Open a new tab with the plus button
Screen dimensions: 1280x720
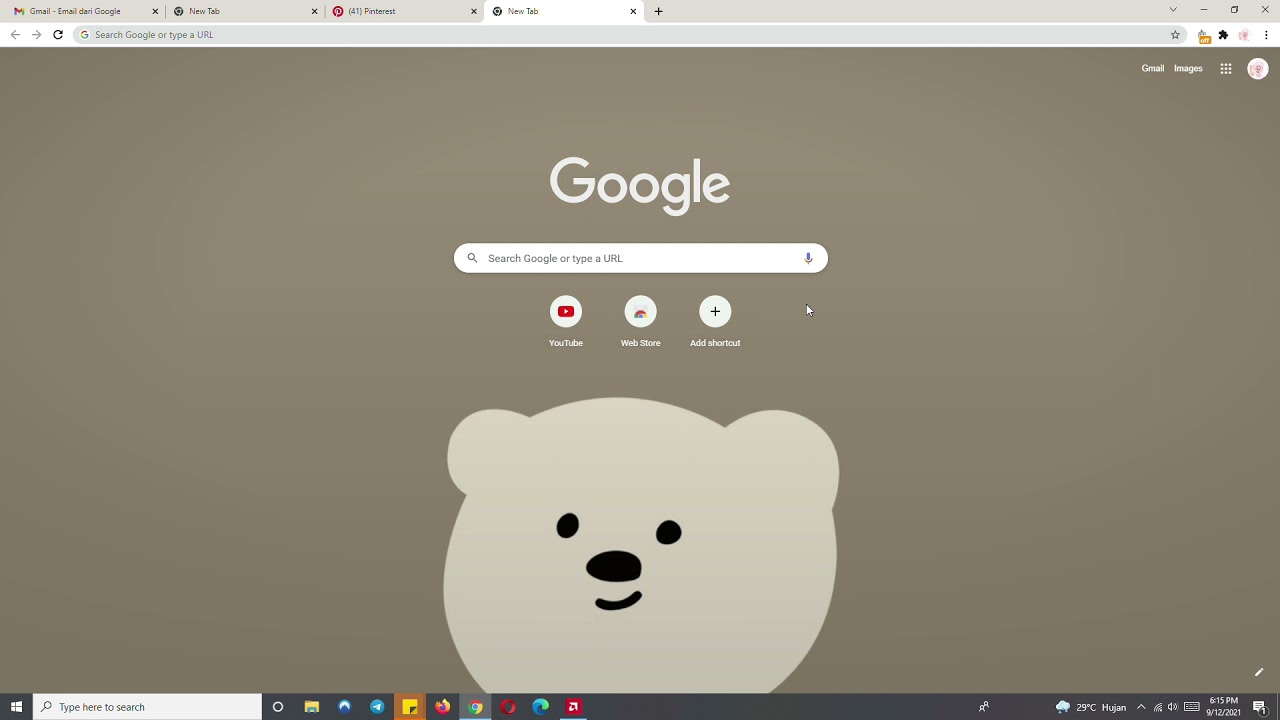658,11
